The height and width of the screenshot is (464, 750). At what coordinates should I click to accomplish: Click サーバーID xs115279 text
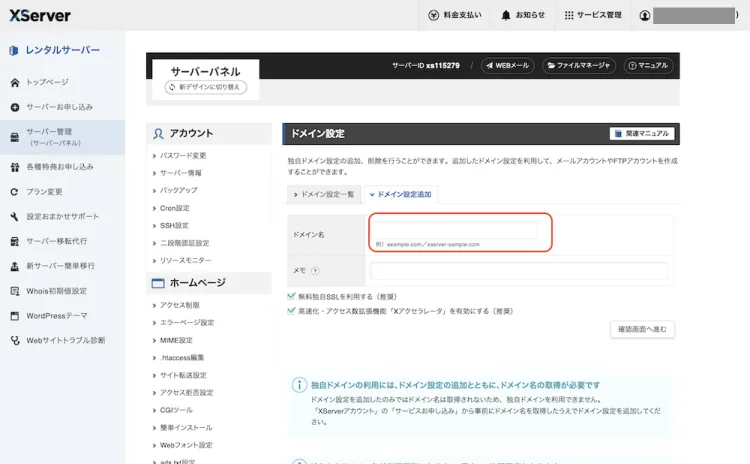(x=426, y=66)
